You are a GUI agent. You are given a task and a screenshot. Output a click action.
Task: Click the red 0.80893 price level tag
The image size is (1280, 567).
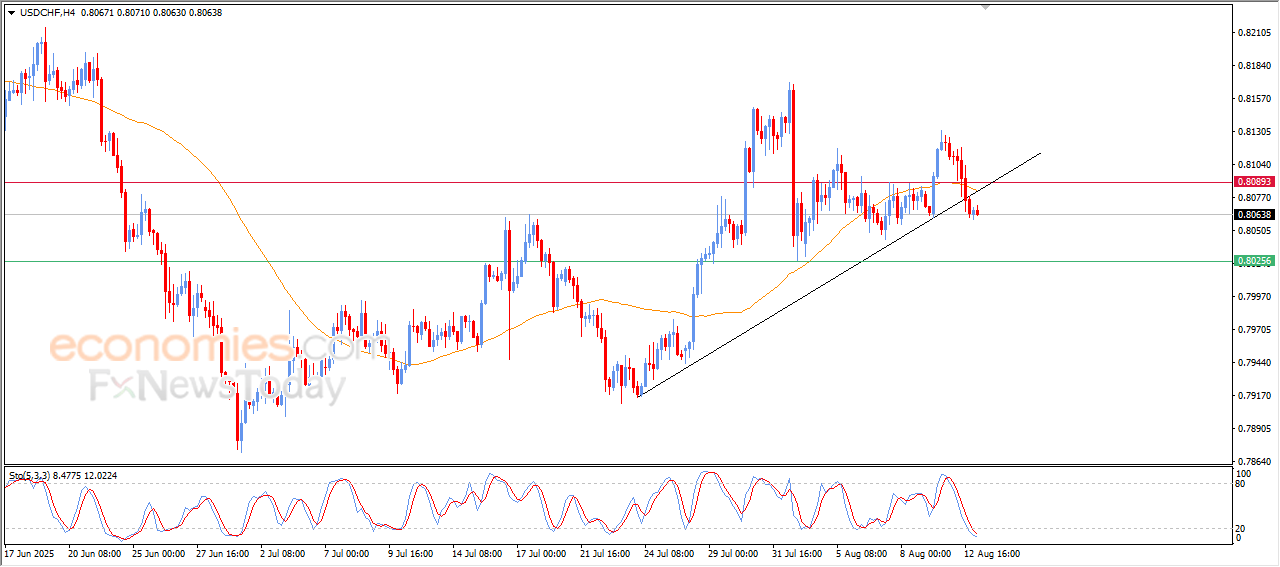point(1254,182)
